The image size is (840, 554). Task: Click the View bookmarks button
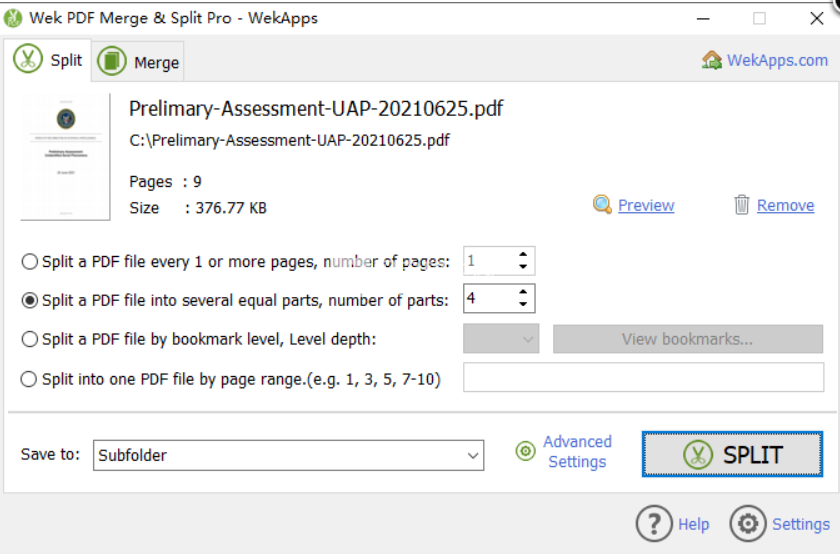coord(688,339)
